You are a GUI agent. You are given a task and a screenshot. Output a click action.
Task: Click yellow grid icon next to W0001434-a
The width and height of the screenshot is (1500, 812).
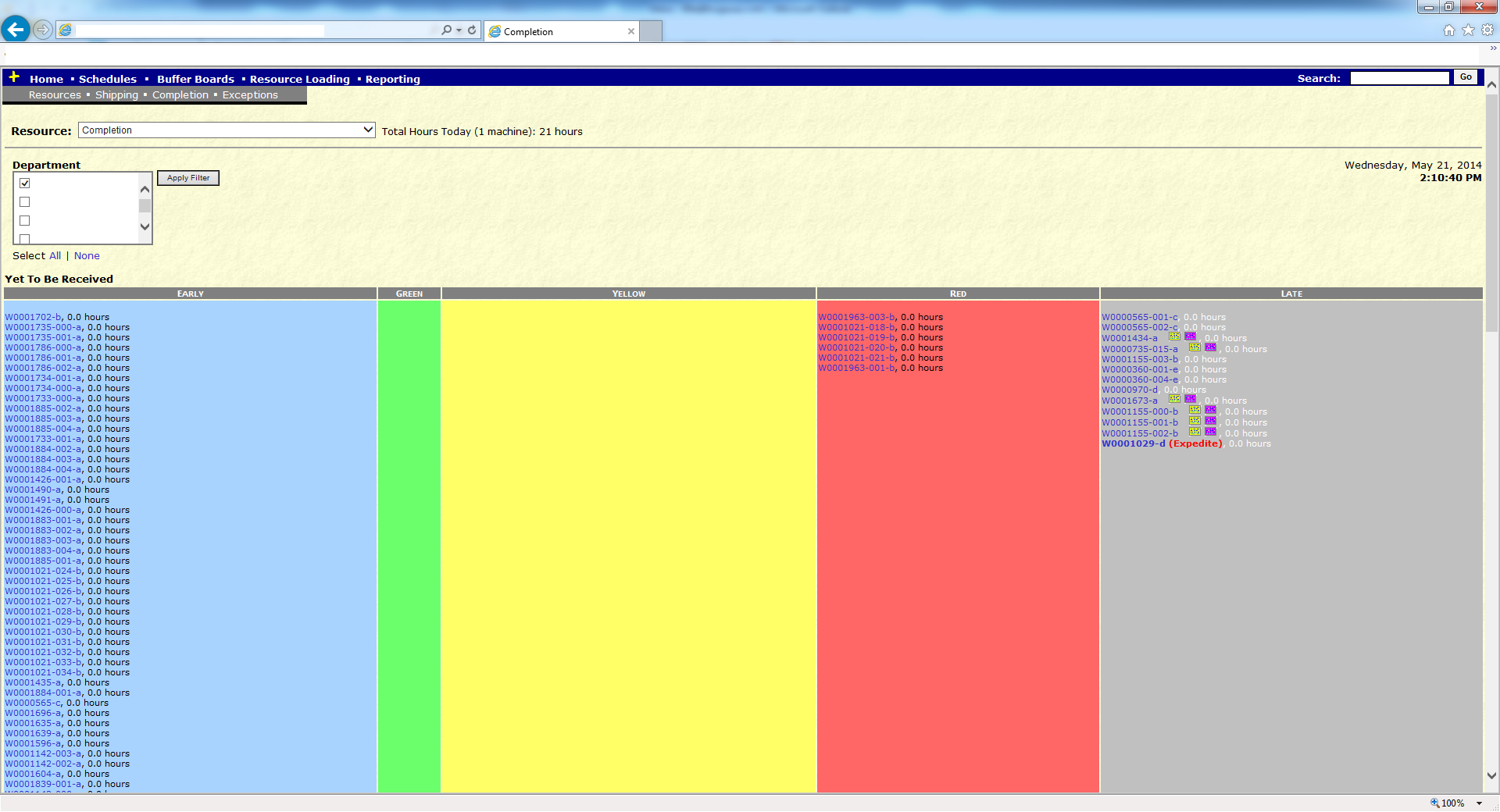pyautogui.click(x=1174, y=337)
